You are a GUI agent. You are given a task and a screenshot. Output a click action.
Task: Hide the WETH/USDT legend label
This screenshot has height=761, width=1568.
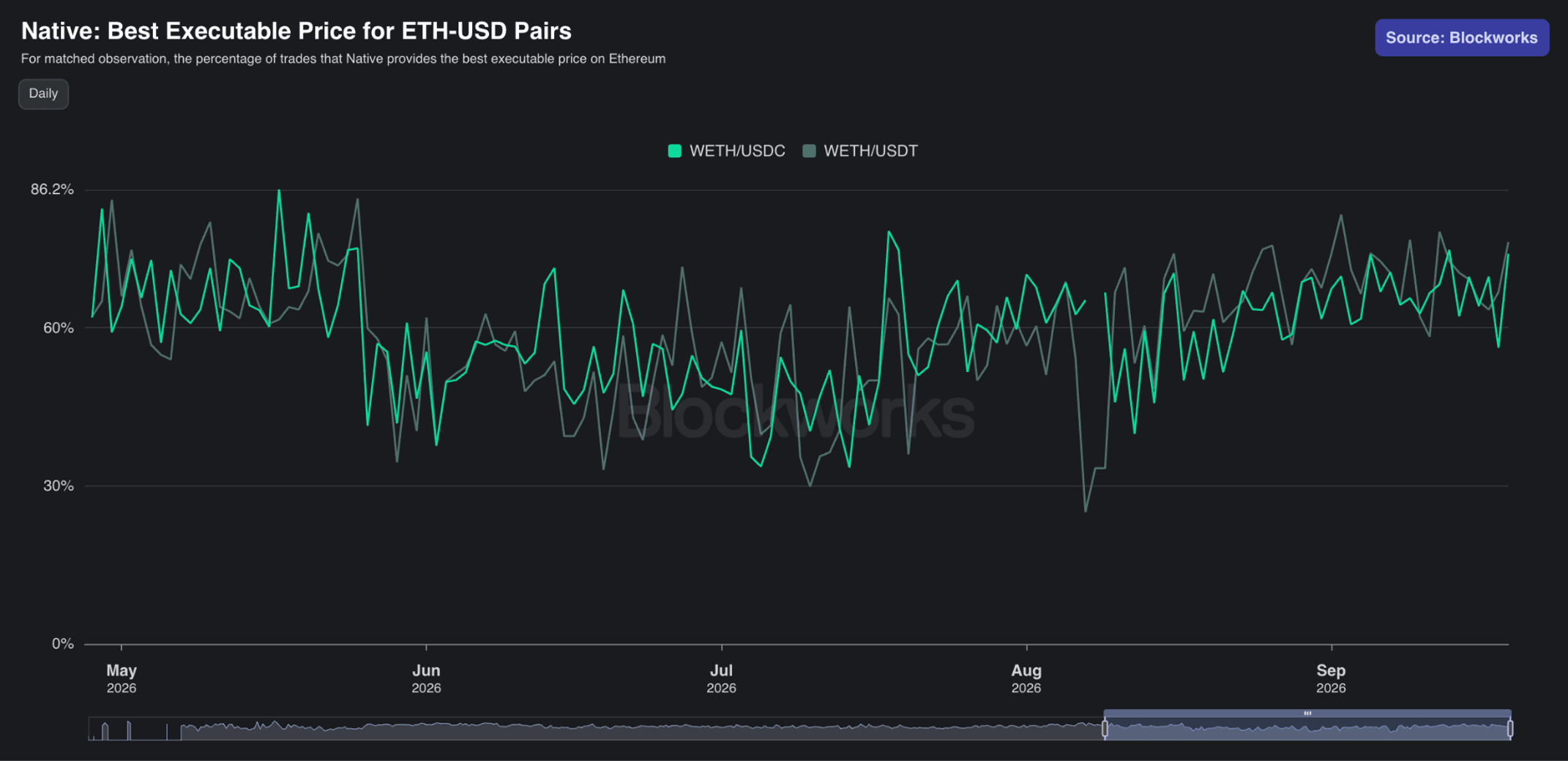coord(870,151)
